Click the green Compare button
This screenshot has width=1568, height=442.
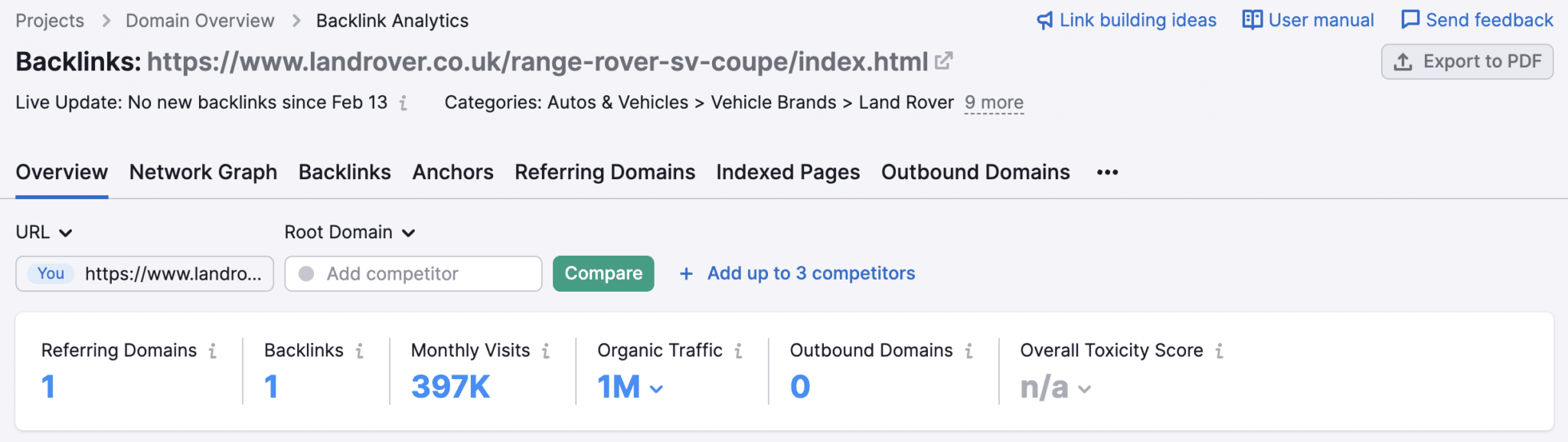[603, 273]
